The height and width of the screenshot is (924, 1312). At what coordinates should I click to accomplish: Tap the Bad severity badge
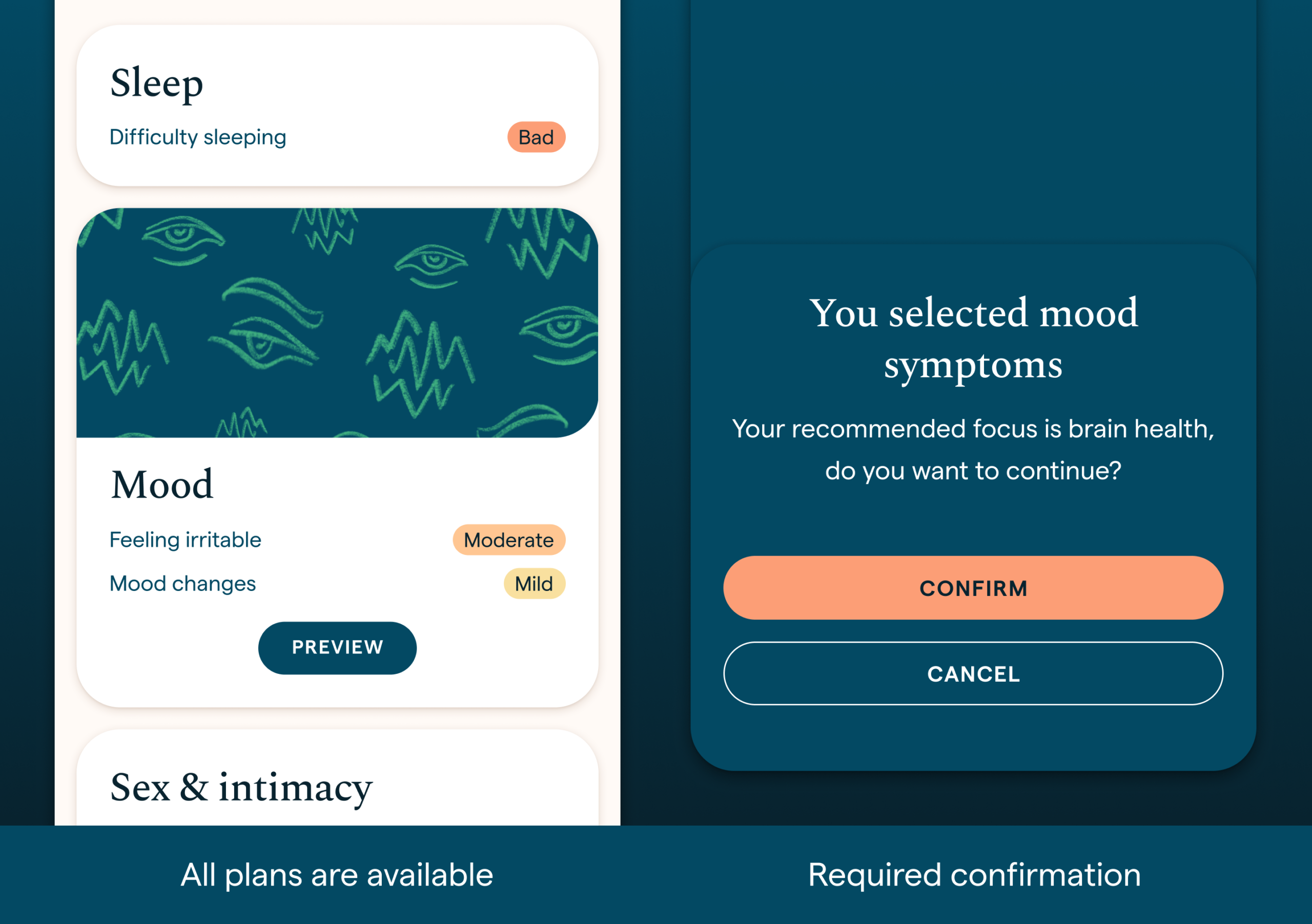click(536, 137)
